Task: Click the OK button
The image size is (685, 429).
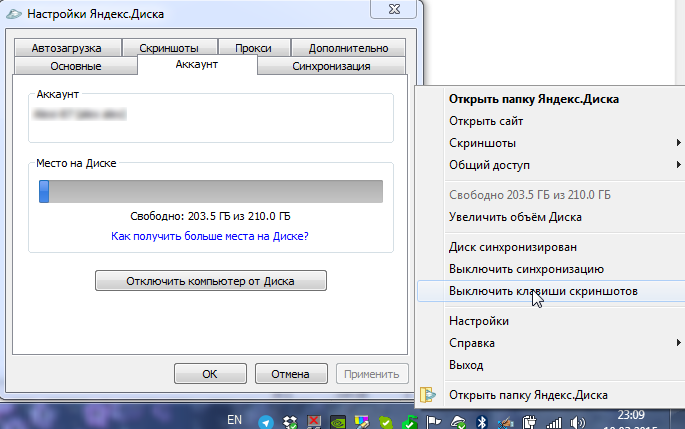Action: pos(210,374)
